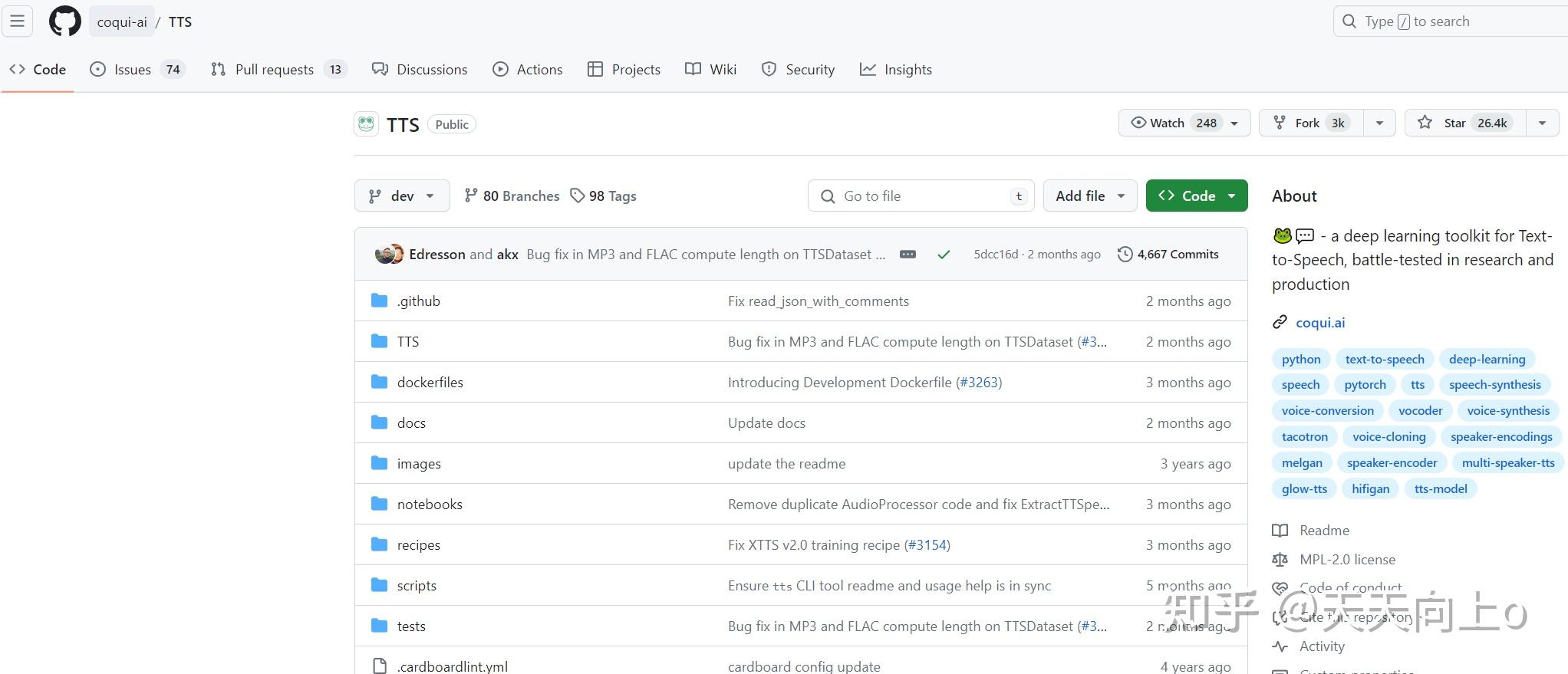1568x674 pixels.
Task: Switch to the Code tab
Action: tap(38, 69)
